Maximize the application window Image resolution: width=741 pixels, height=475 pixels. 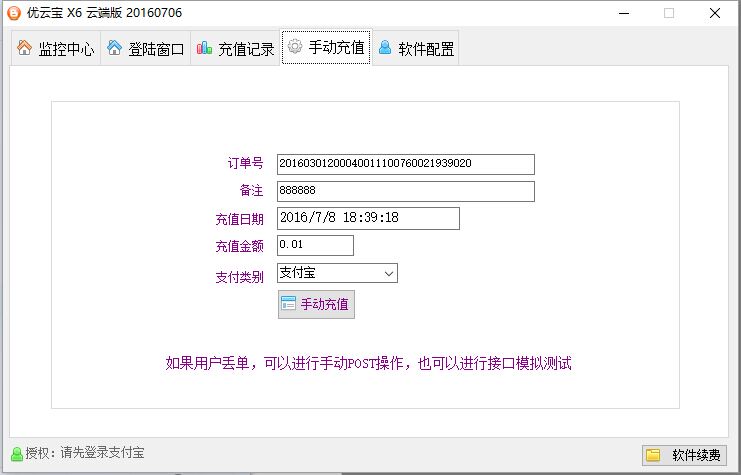[668, 13]
